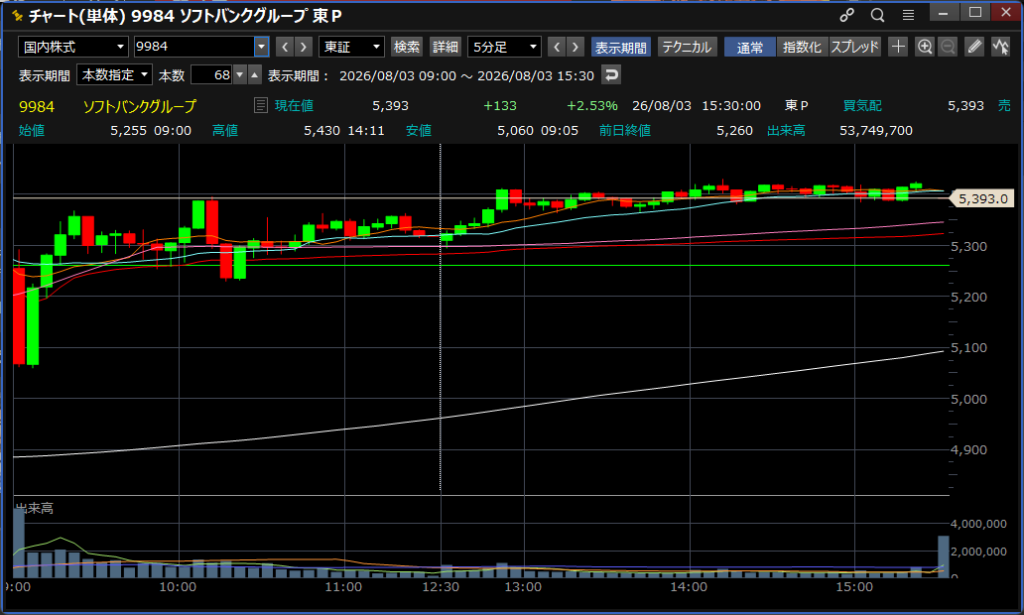The image size is (1024, 615).
Task: Toggle the 表示期間 display period button
Action: (620, 47)
